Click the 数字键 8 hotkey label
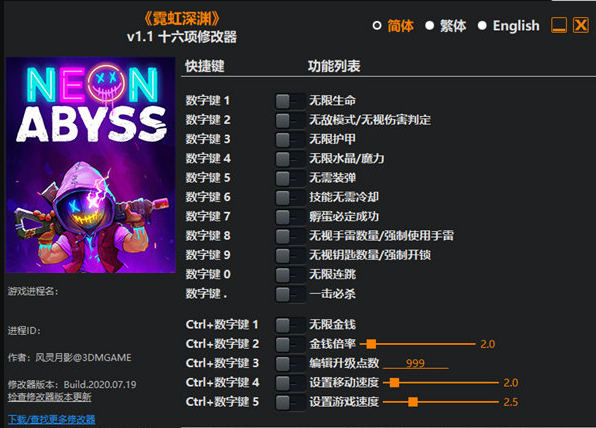Image resolution: width=596 pixels, height=428 pixels. click(208, 236)
